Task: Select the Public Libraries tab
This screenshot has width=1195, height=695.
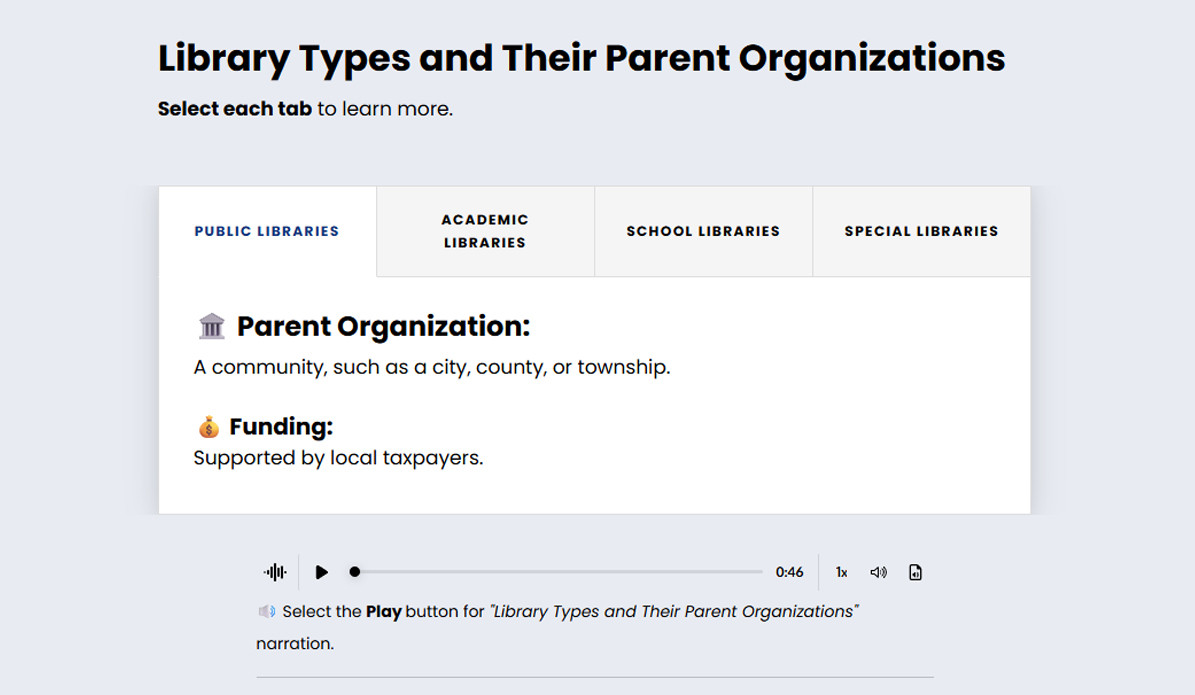Action: (267, 231)
